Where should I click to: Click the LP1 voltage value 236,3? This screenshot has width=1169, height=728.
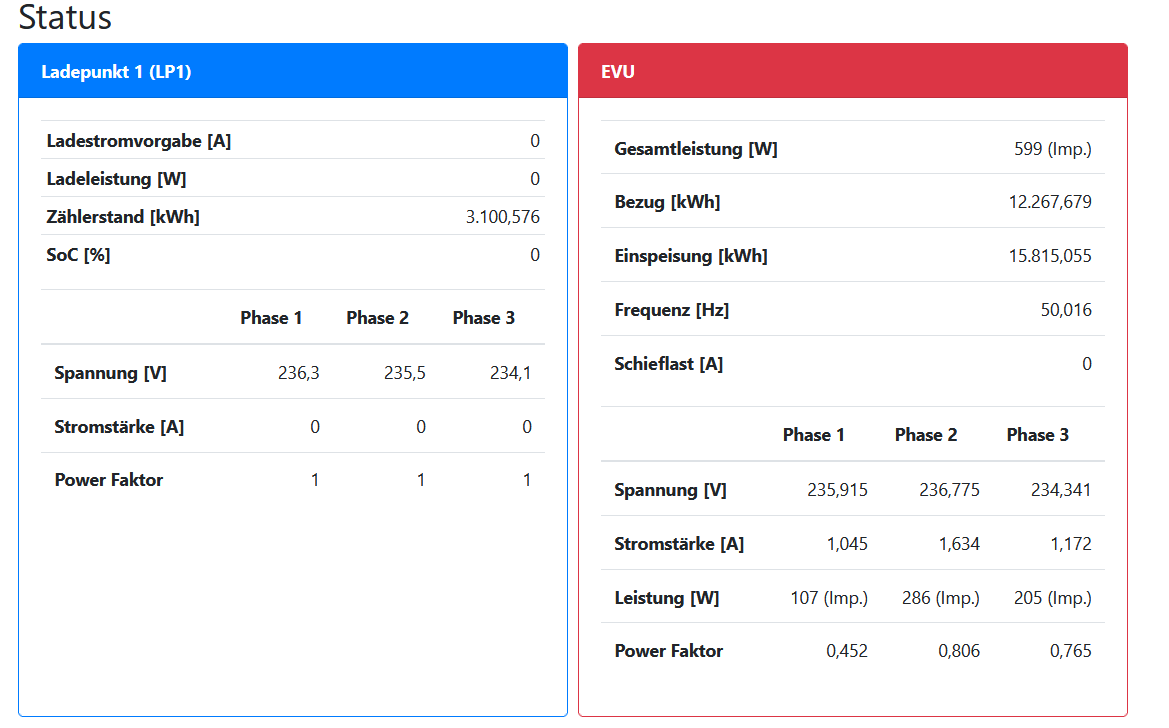pyautogui.click(x=299, y=373)
